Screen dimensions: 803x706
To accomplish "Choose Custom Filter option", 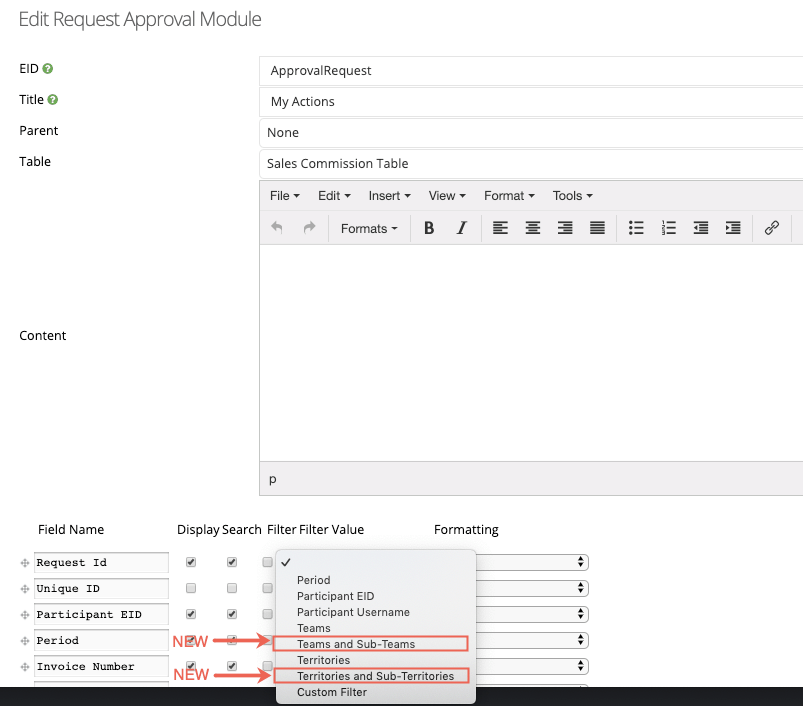I will click(376, 692).
